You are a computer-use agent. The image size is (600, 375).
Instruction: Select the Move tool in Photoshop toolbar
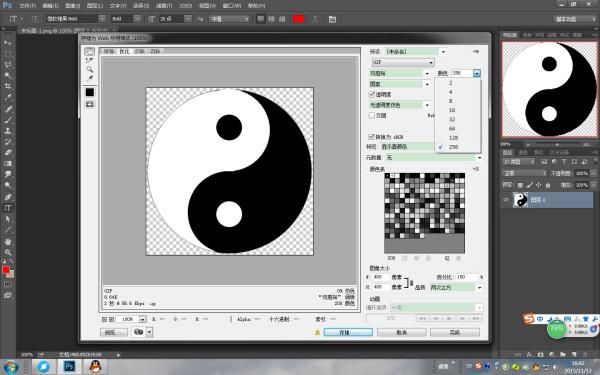[x=8, y=43]
